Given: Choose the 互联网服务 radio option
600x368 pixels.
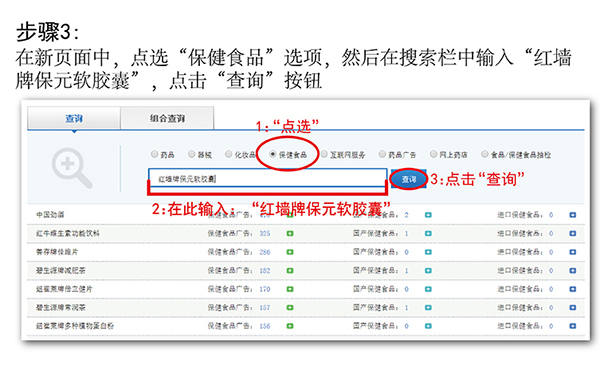Looking at the screenshot, I should tap(324, 154).
